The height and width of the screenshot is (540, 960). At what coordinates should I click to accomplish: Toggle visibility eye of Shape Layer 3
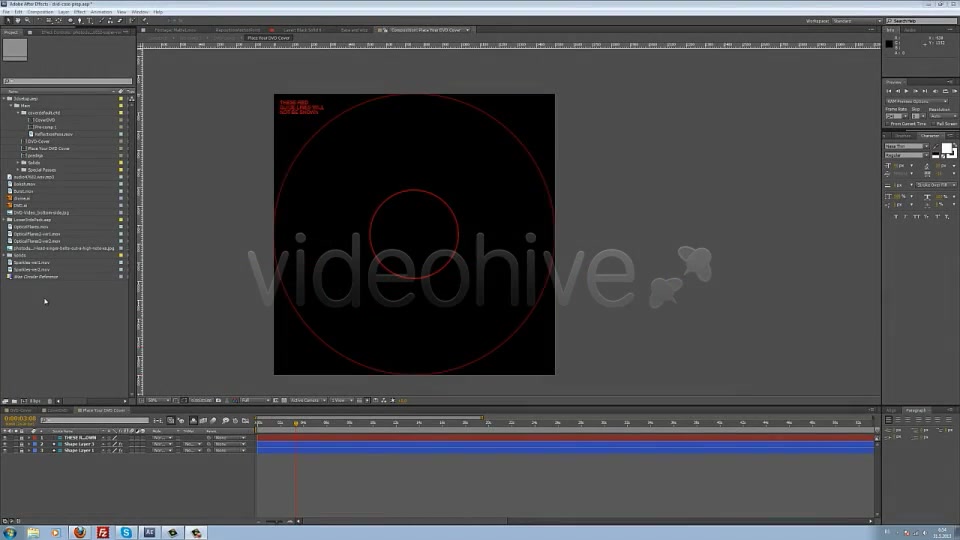click(5, 444)
